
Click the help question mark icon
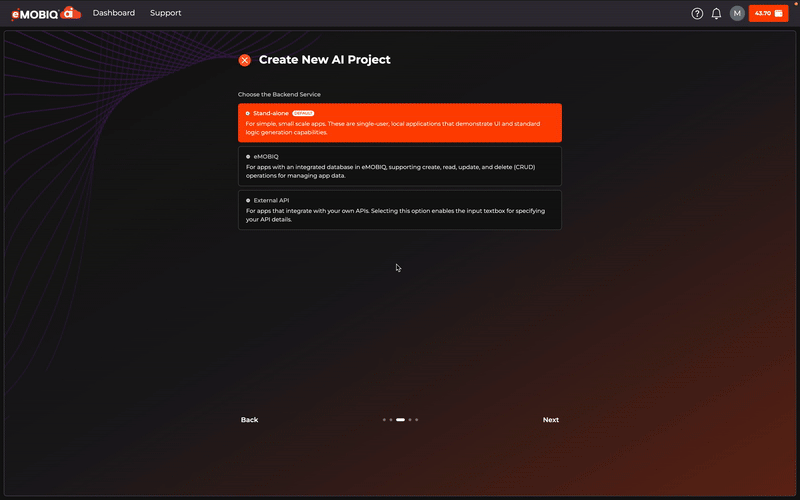coord(697,13)
